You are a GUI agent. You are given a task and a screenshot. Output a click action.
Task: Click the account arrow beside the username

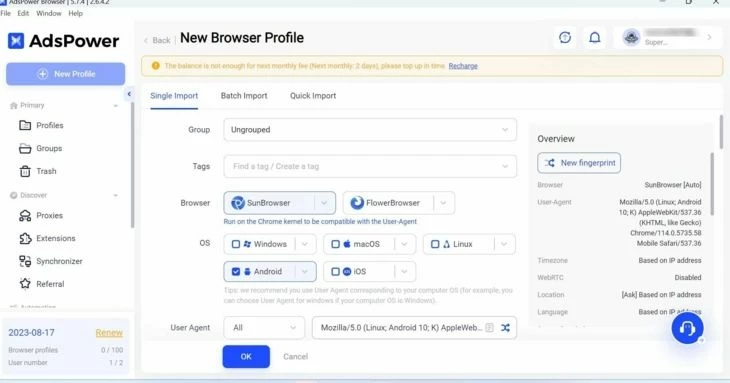tap(709, 37)
